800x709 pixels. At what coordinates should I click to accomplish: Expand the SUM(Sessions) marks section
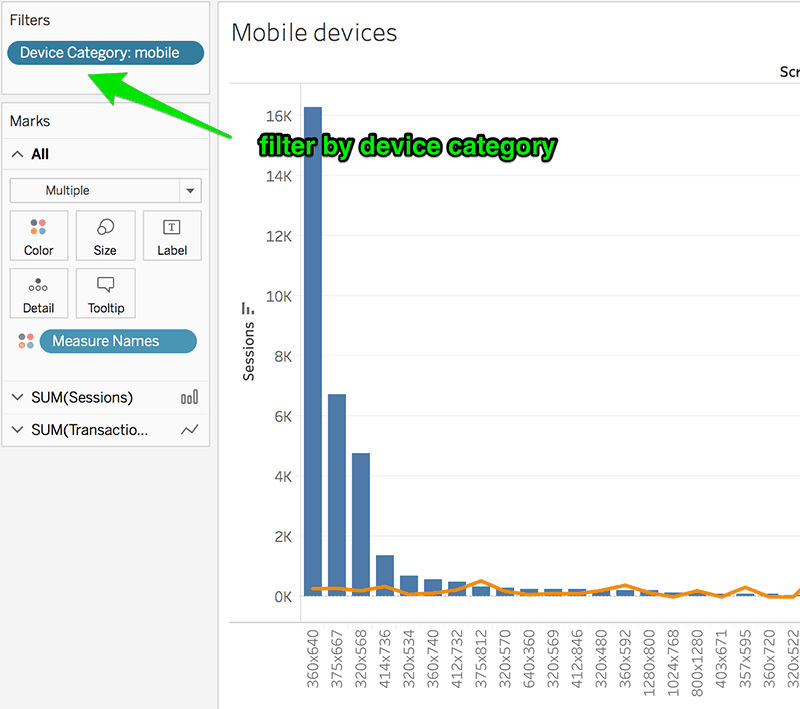point(17,397)
